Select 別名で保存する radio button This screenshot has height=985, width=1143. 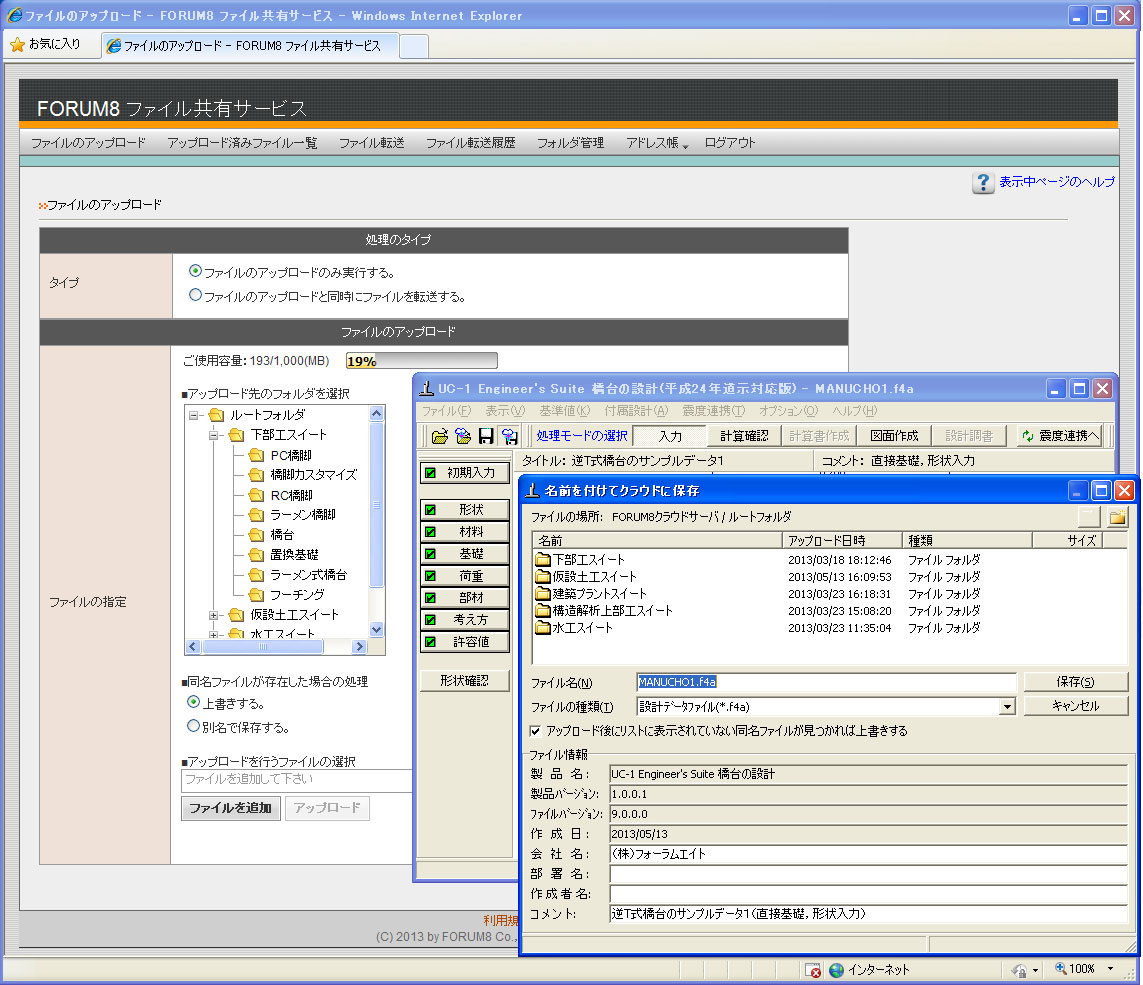[193, 726]
